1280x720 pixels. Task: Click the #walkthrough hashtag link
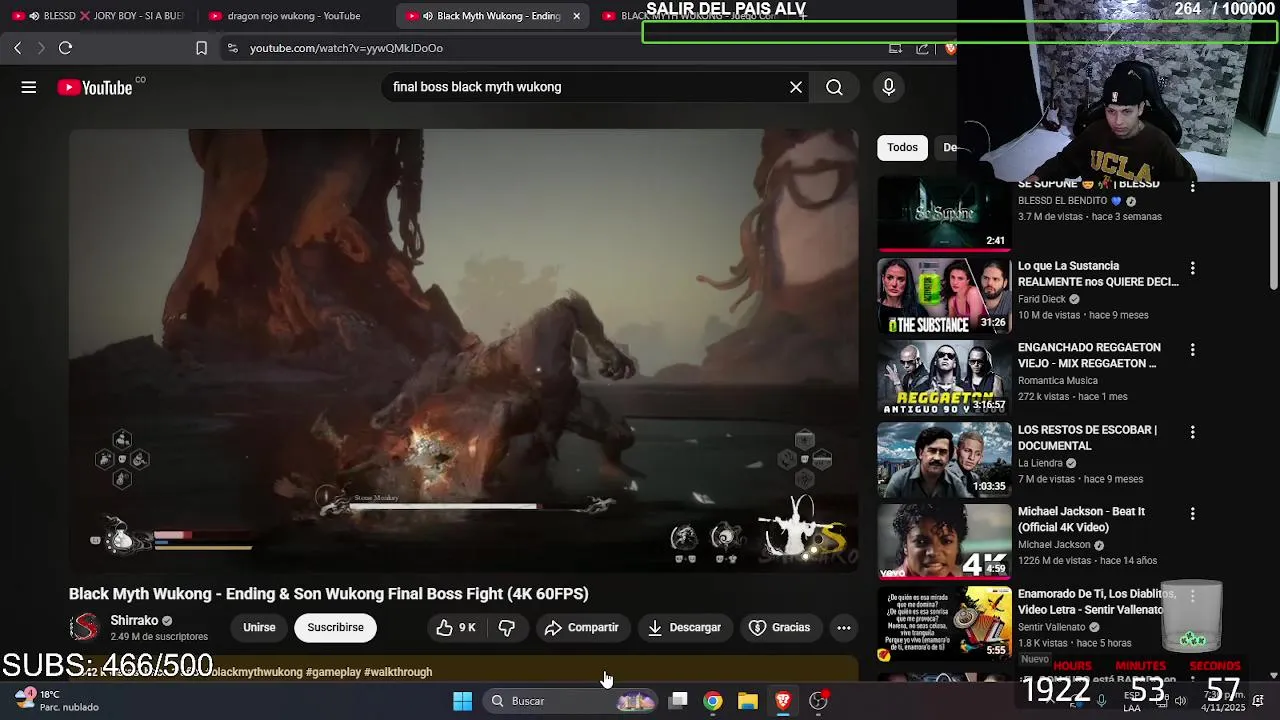click(x=398, y=672)
